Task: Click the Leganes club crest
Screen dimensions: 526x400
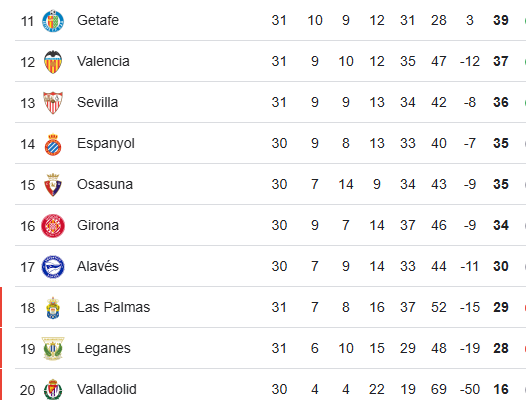Action: pyautogui.click(x=53, y=349)
